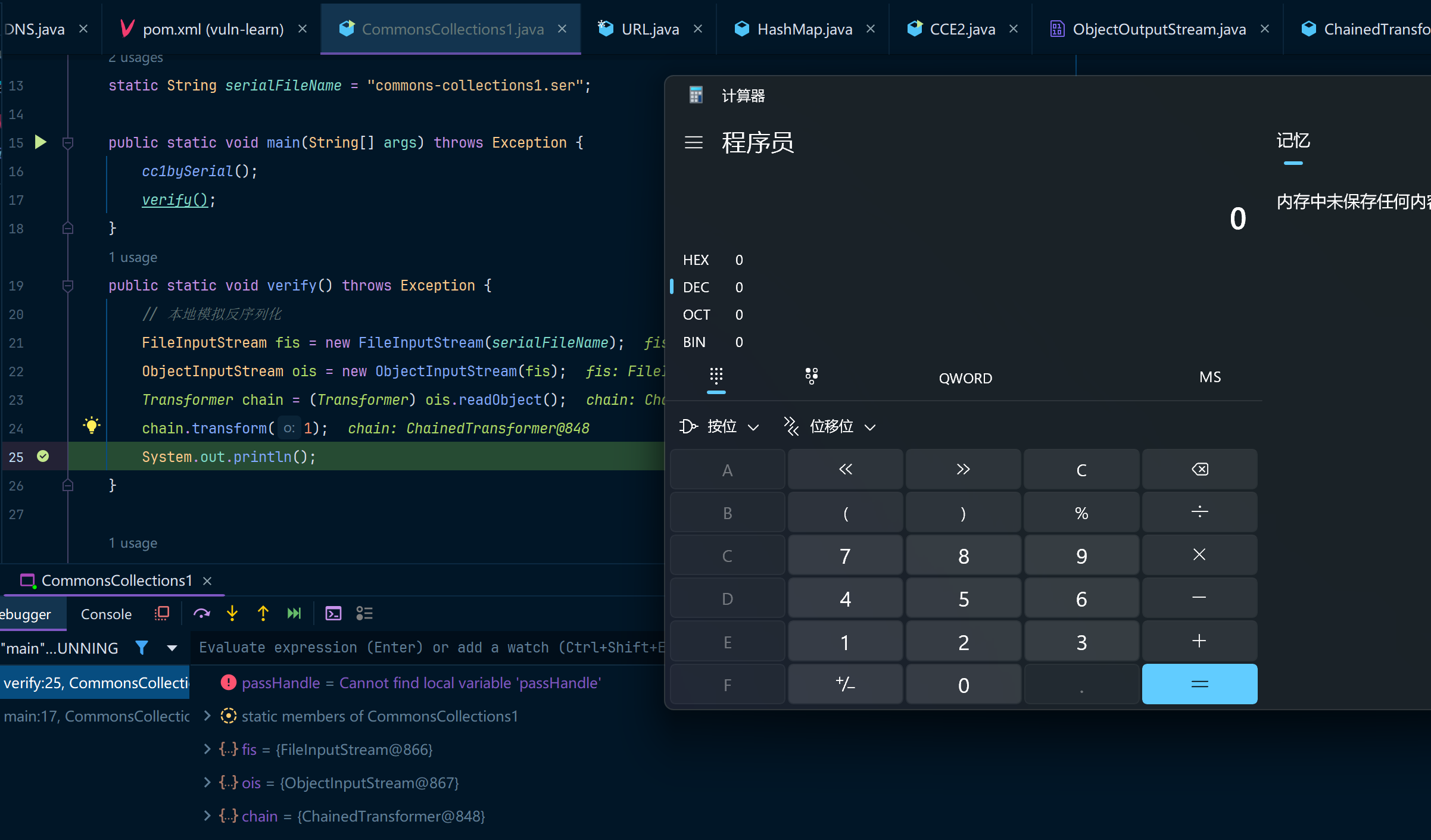Viewport: 1431px width, 840px height.
Task: Select the DEC number base
Action: [x=715, y=288]
